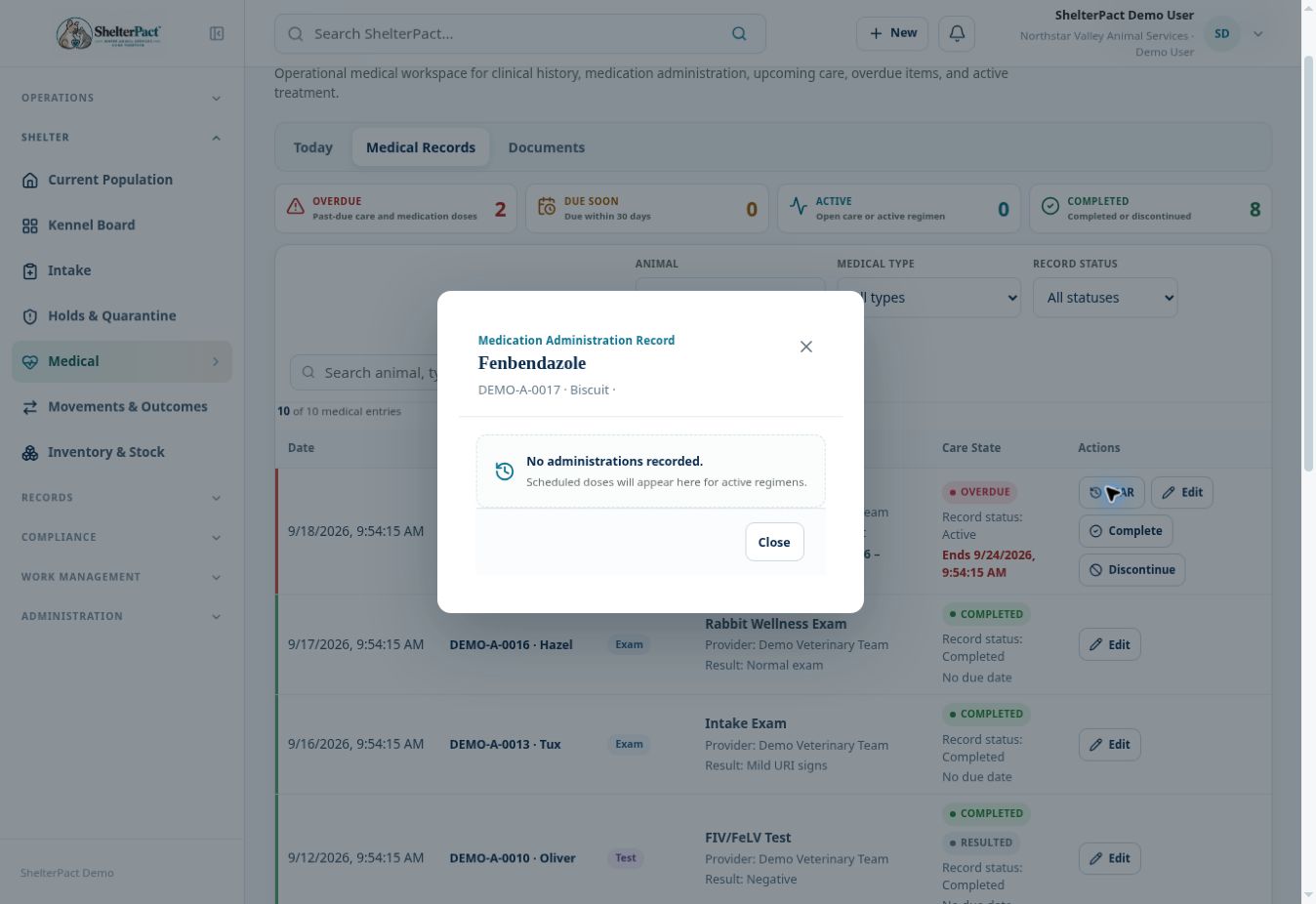Expand the Operations sidebar group

122,98
